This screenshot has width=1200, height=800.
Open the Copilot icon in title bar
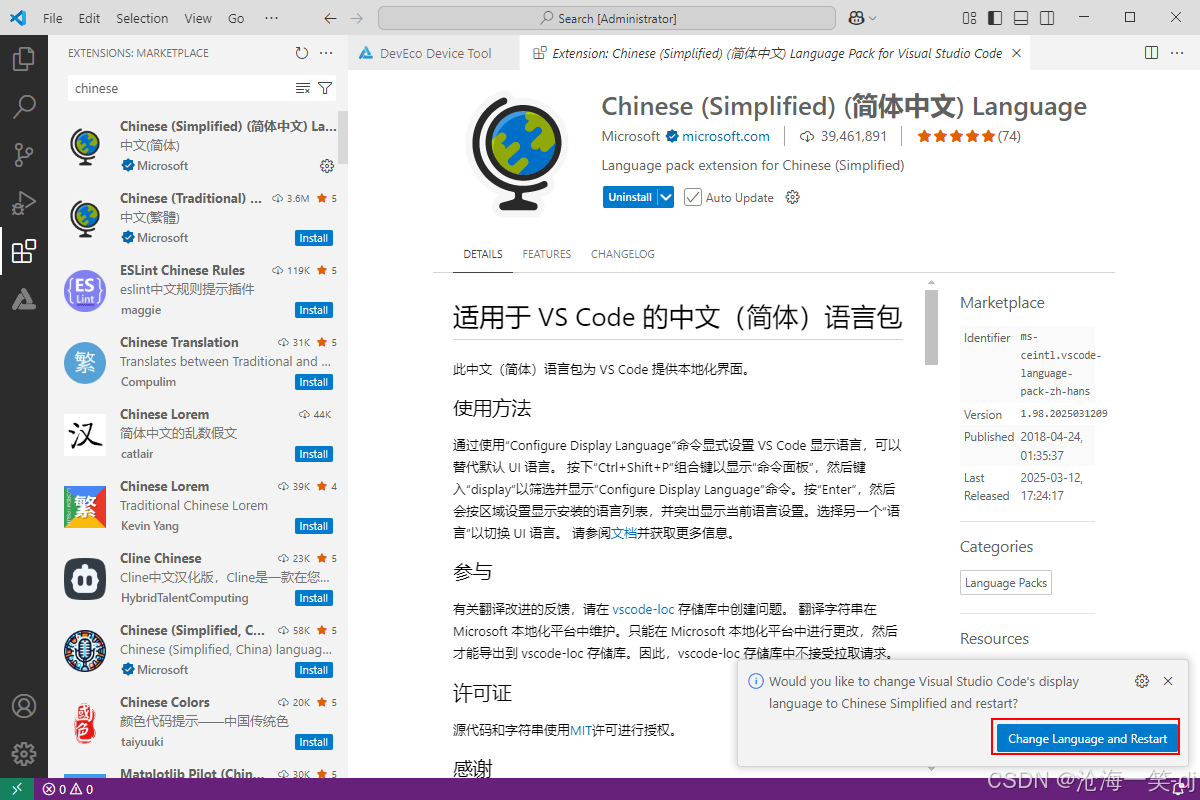856,18
